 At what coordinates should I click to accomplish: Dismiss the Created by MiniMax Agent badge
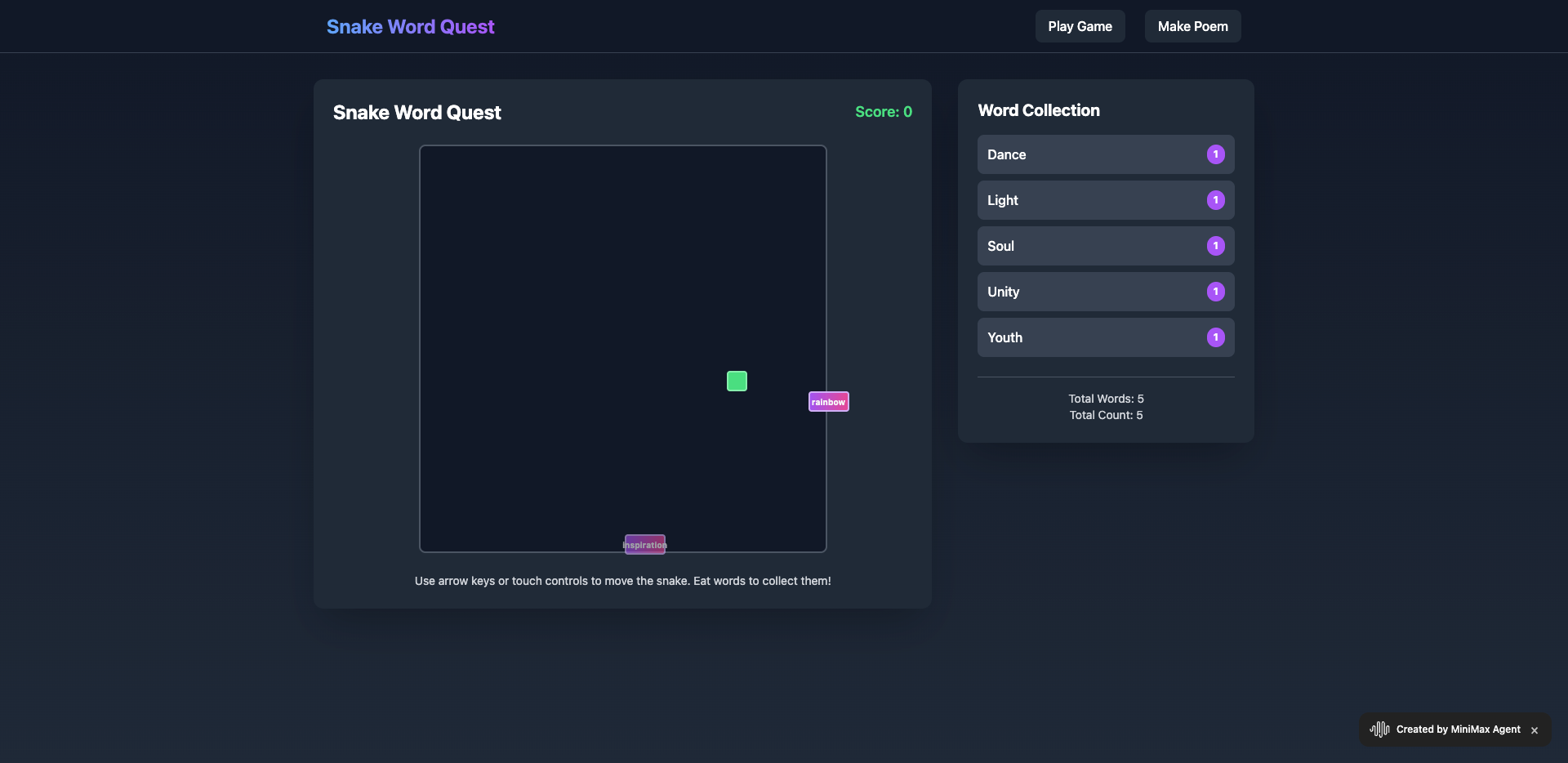click(x=1535, y=730)
